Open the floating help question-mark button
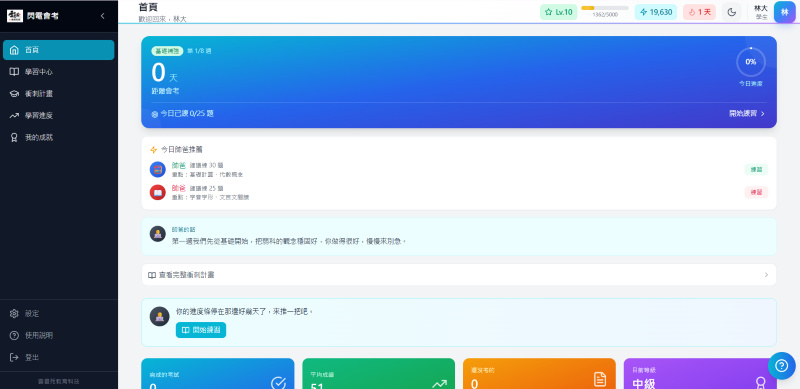Screen dimensions: 800x389 pyautogui.click(x=782, y=366)
